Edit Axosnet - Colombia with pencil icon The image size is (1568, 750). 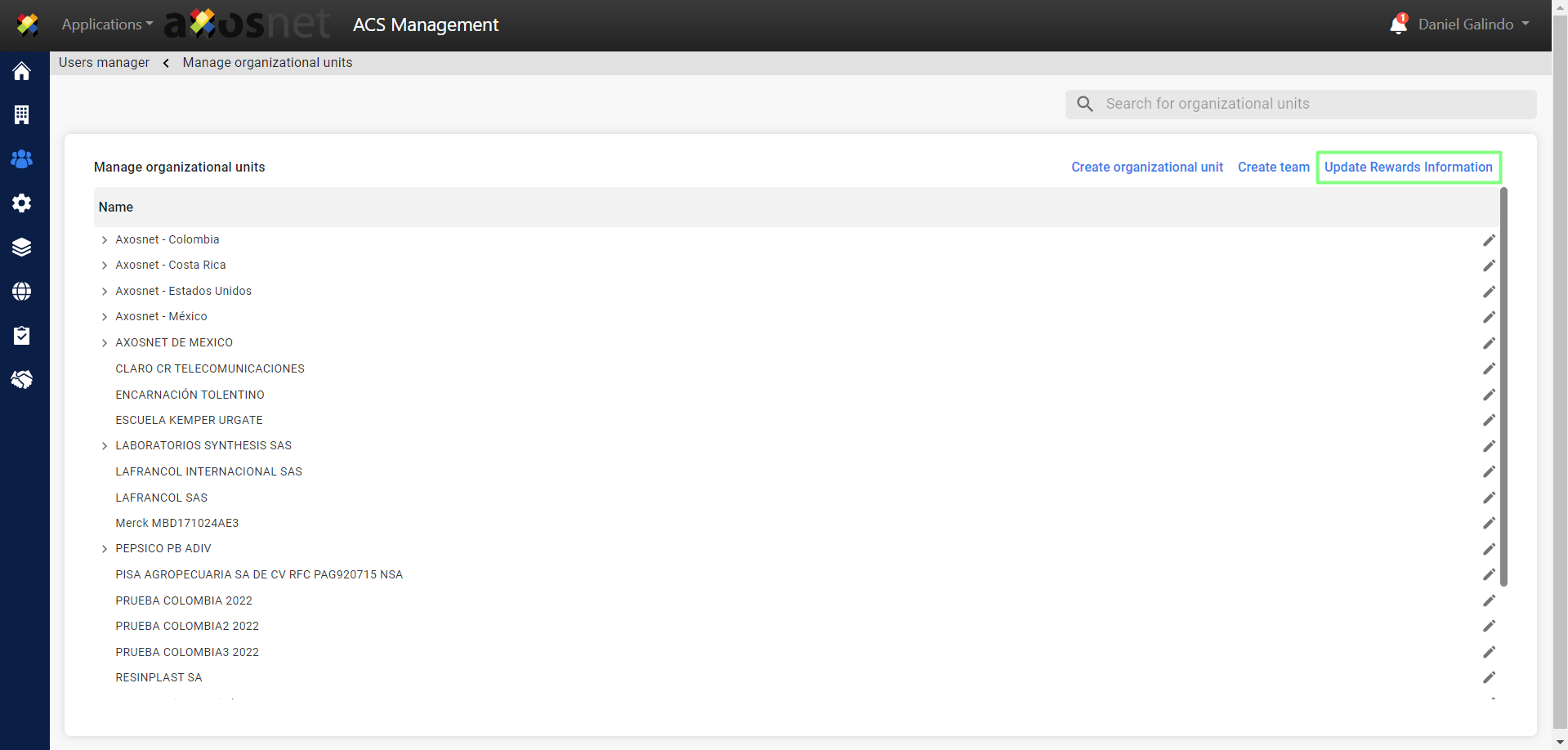(1489, 240)
